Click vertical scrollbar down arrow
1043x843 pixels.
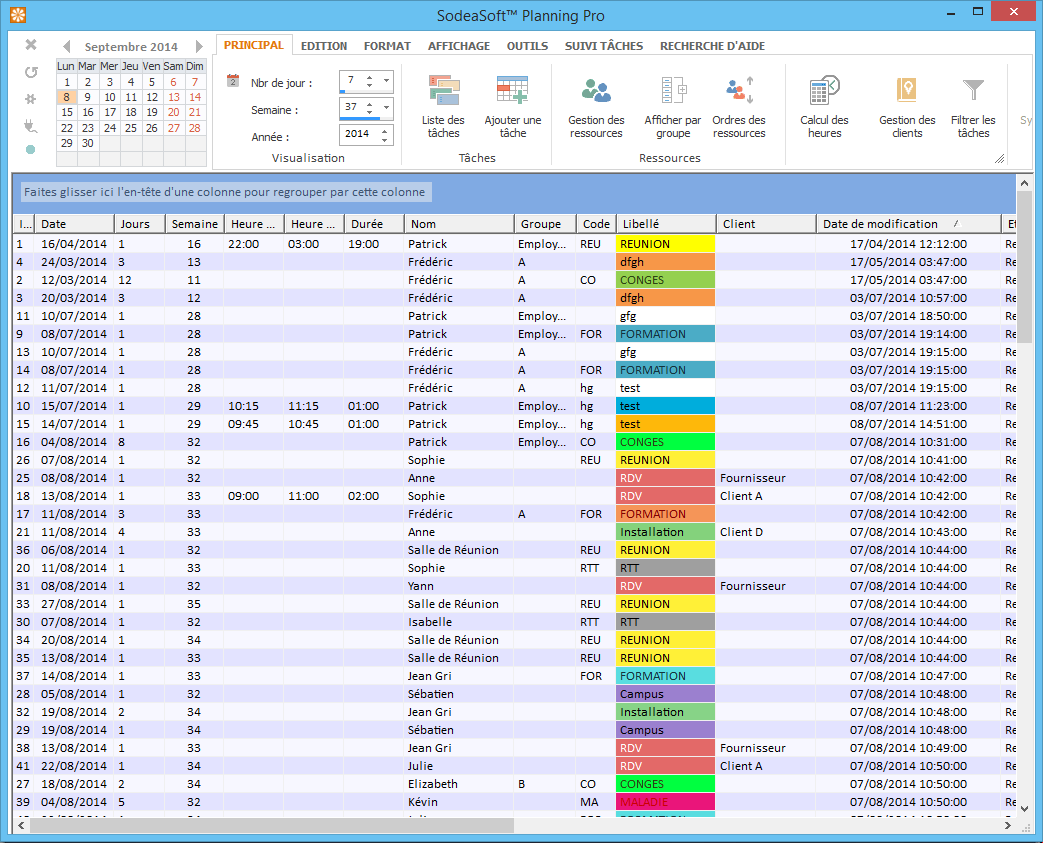pyautogui.click(x=1024, y=809)
